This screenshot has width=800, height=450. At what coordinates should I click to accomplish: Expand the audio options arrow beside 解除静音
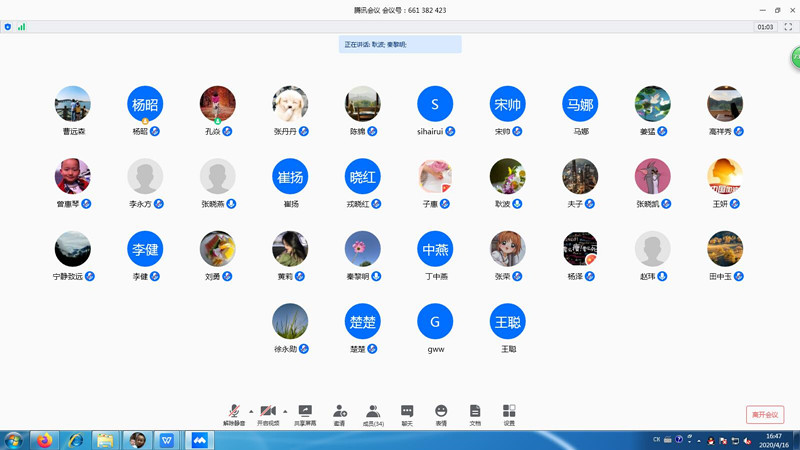tap(251, 411)
